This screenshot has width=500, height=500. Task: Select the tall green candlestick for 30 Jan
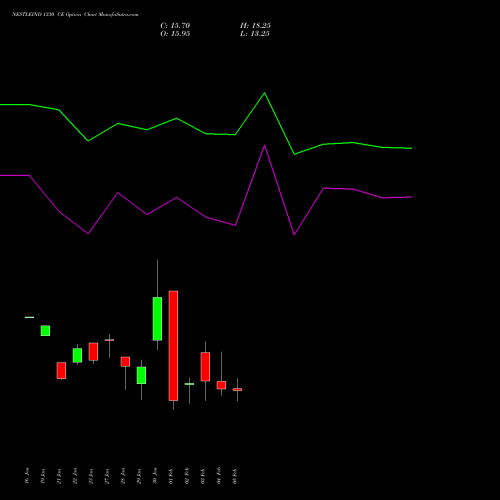pos(157,319)
